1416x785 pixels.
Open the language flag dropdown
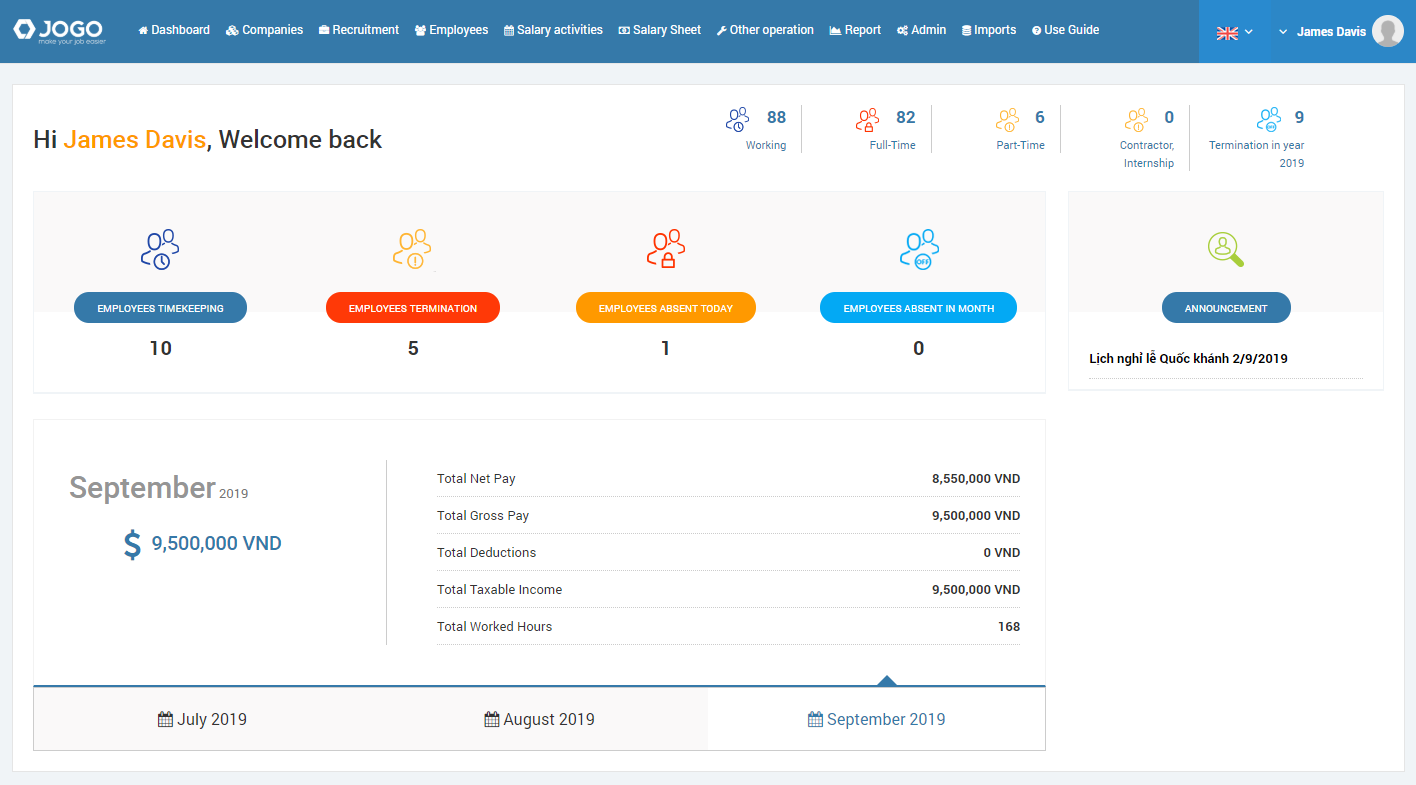[x=1234, y=32]
